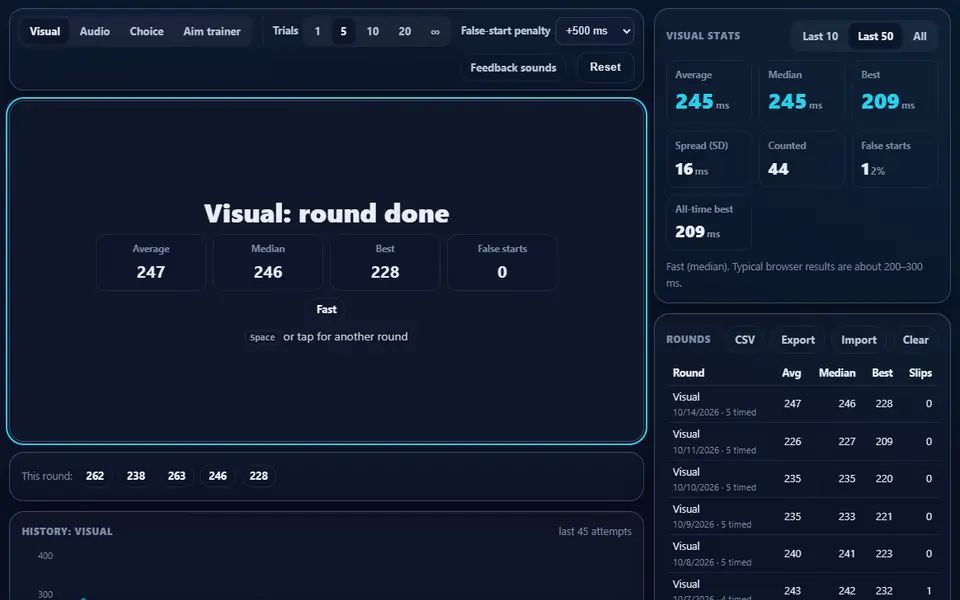Image resolution: width=960 pixels, height=600 pixels.
Task: Select the 10/11/2026 Visual round row
Action: [x=803, y=441]
